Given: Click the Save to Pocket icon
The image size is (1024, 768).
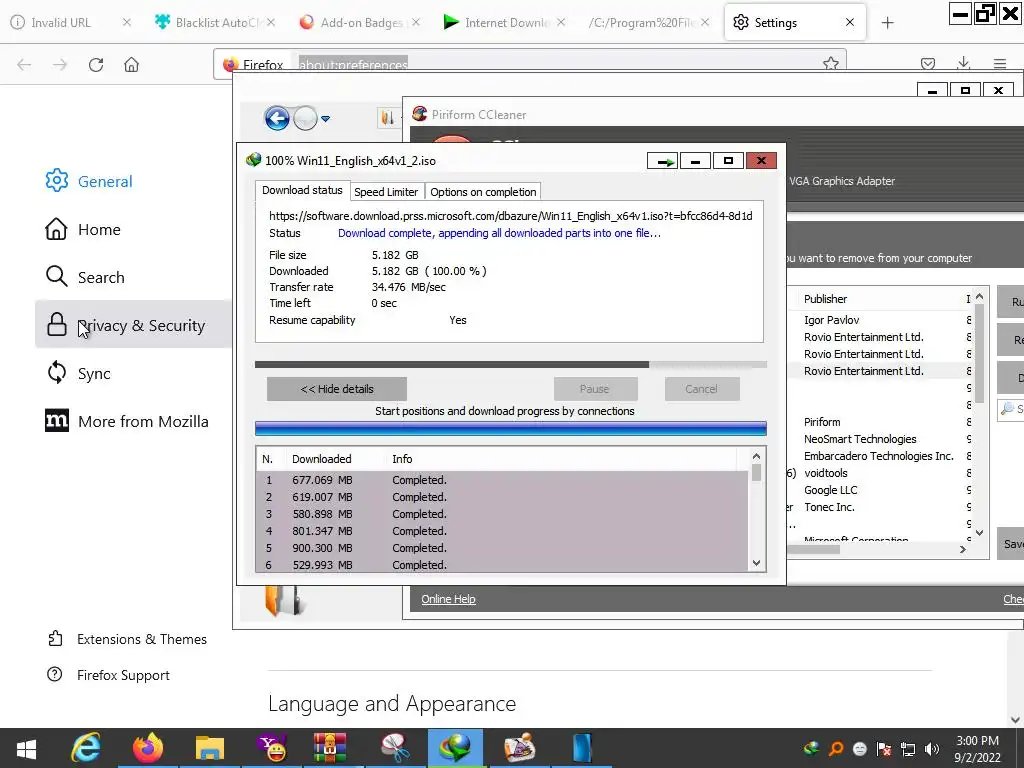Looking at the screenshot, I should (927, 63).
